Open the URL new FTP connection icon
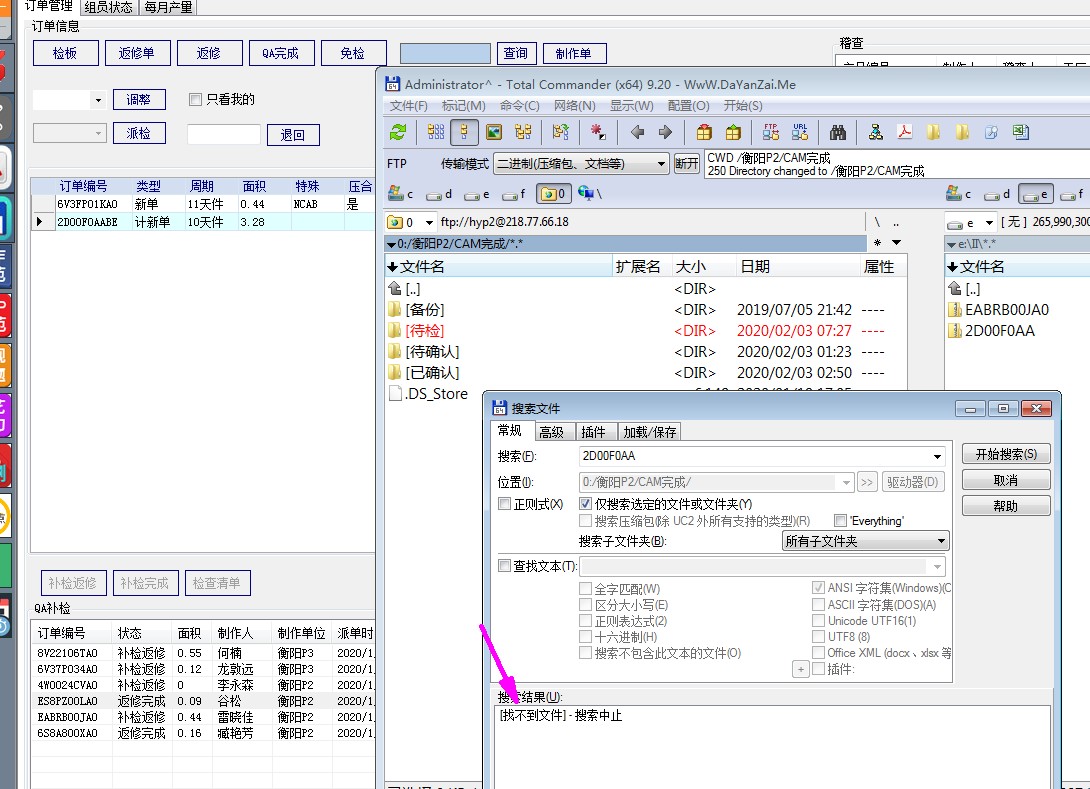The width and height of the screenshot is (1090, 789). (x=799, y=132)
